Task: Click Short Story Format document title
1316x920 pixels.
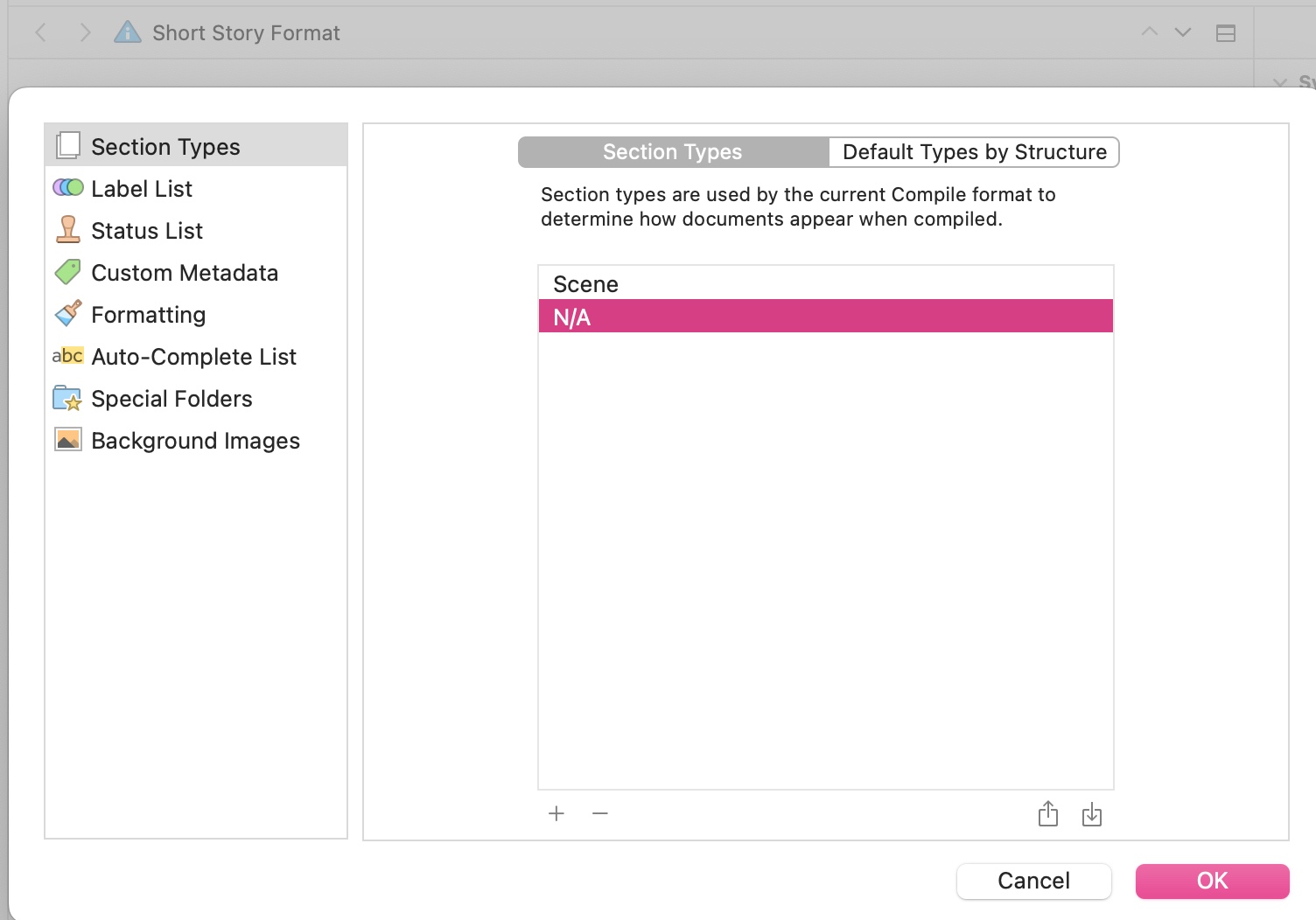Action: 246,33
